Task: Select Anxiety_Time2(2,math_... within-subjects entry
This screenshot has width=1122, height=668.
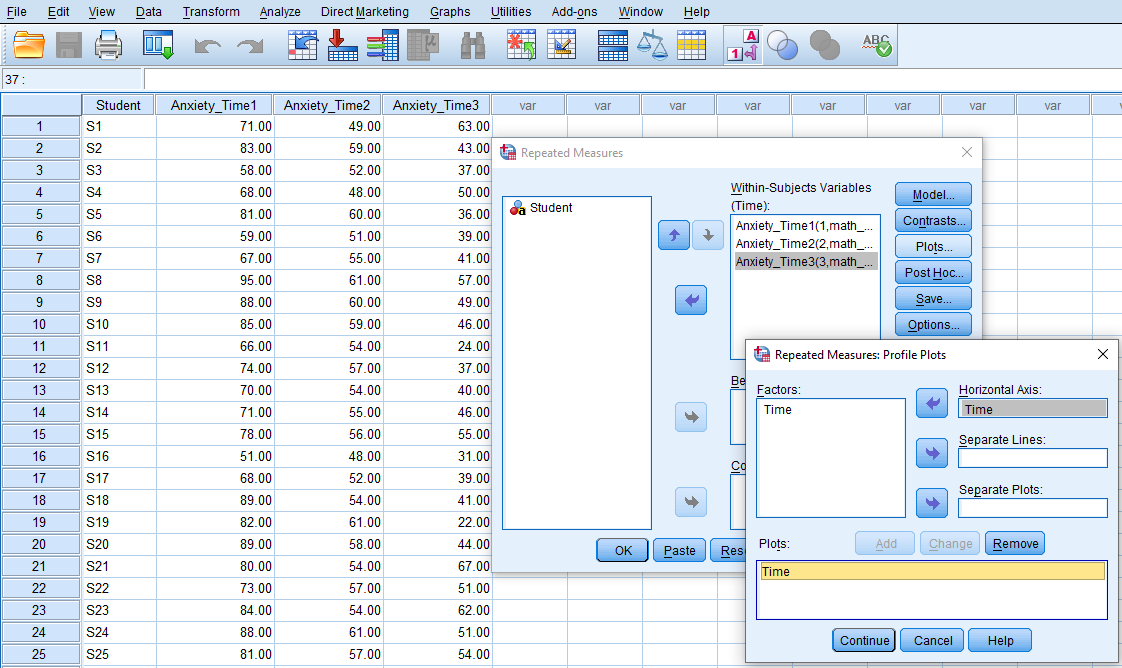Action: click(x=804, y=244)
